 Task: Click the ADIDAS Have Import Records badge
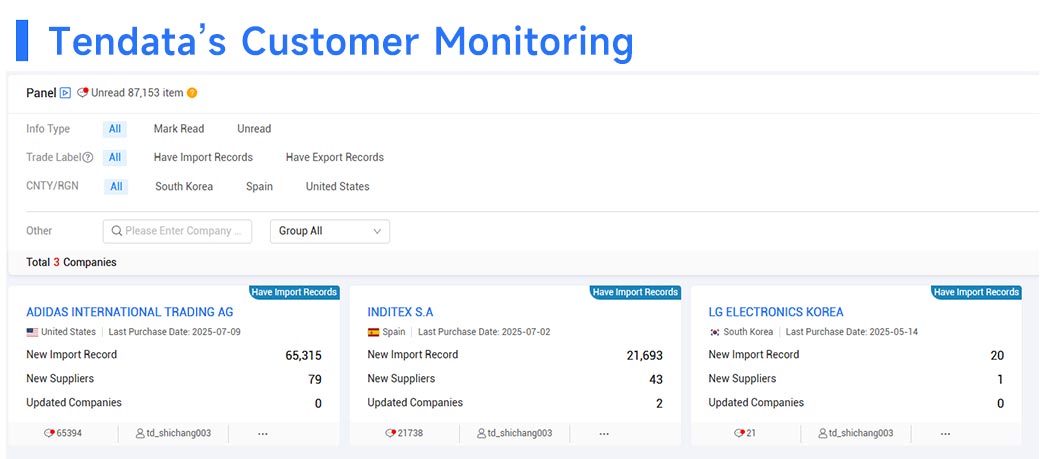point(295,292)
